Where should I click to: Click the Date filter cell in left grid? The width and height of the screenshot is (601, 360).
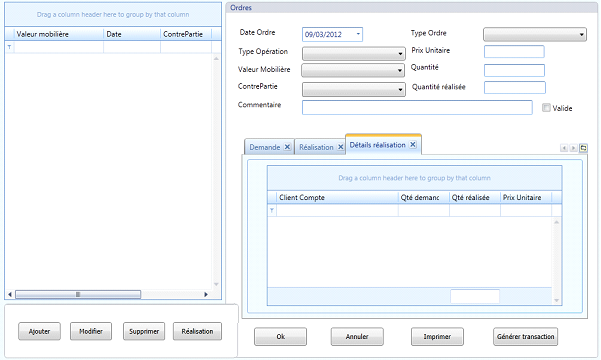tap(132, 47)
